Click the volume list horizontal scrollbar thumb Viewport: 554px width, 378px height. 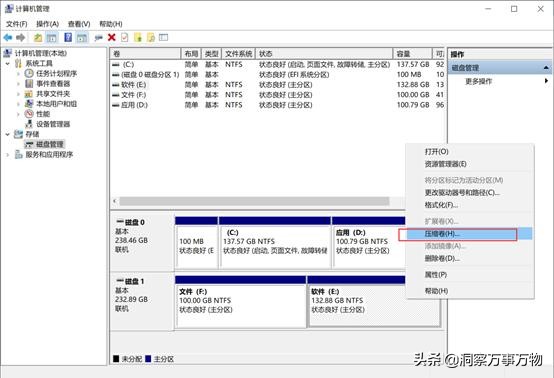[254, 201]
